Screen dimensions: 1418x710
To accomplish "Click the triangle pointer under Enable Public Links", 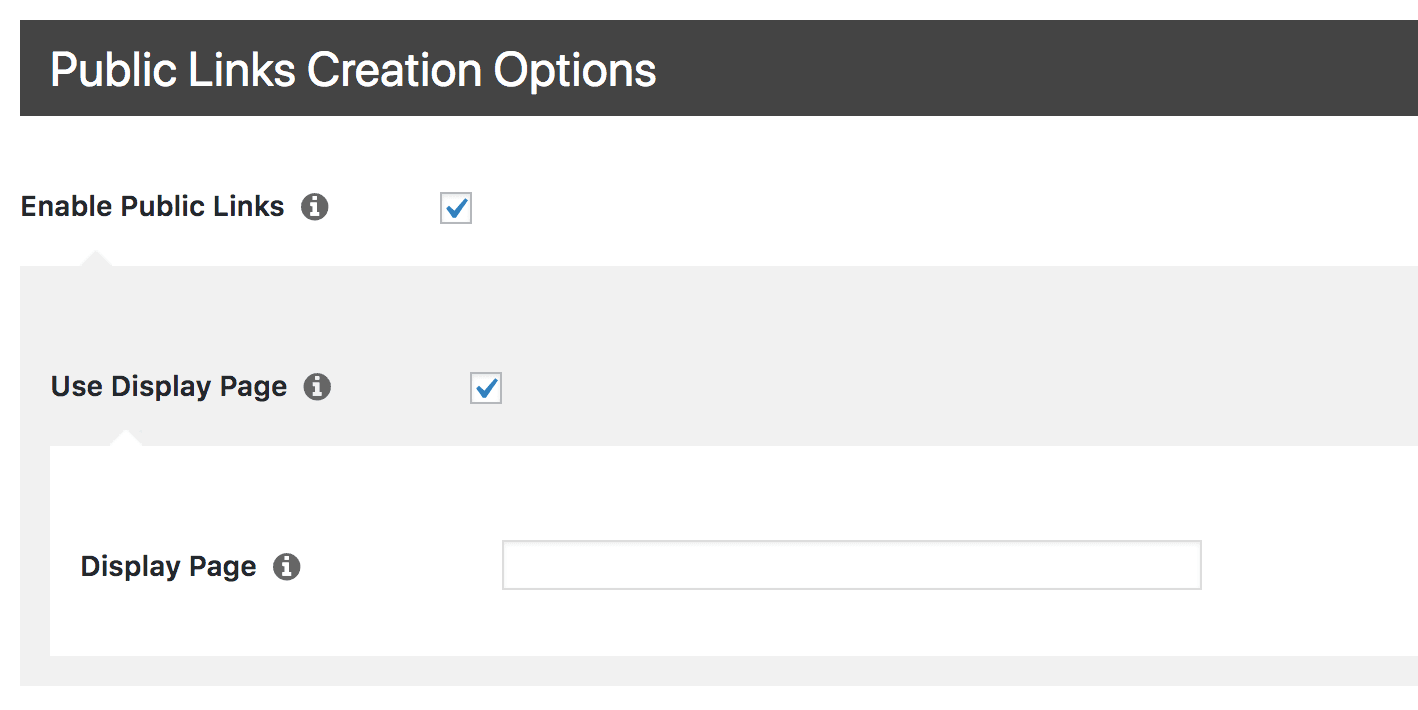I will [96, 259].
